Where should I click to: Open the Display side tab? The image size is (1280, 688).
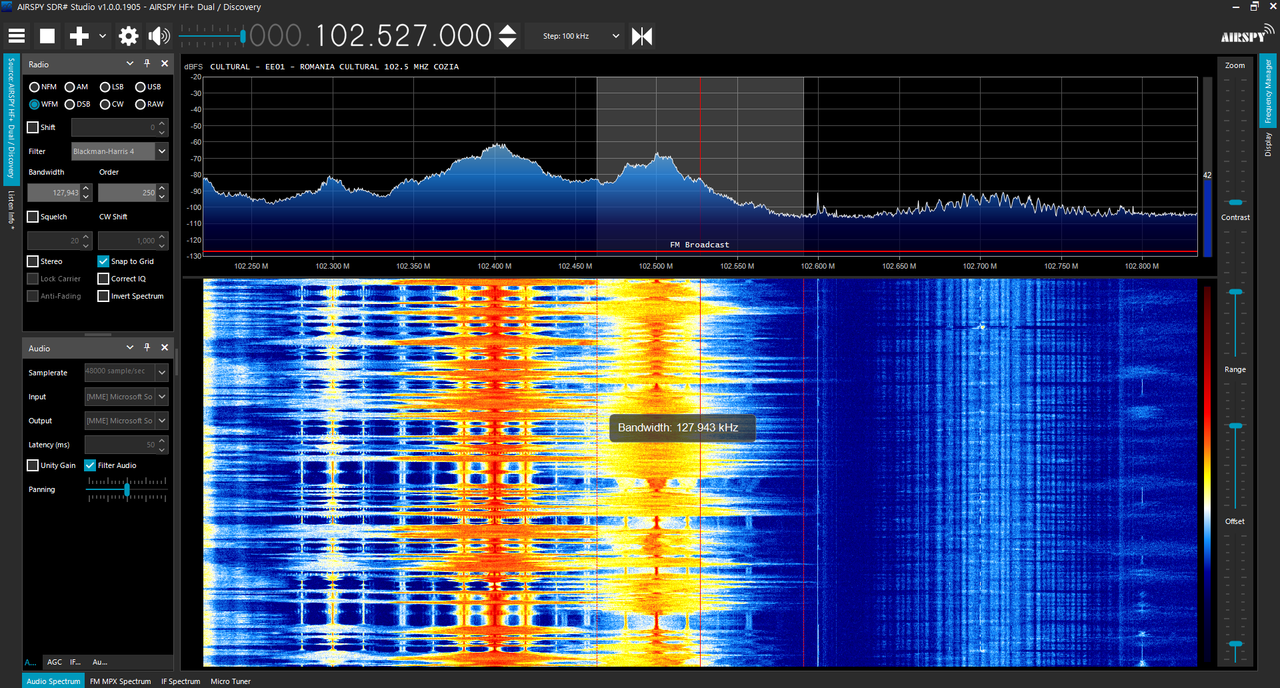click(x=1268, y=146)
